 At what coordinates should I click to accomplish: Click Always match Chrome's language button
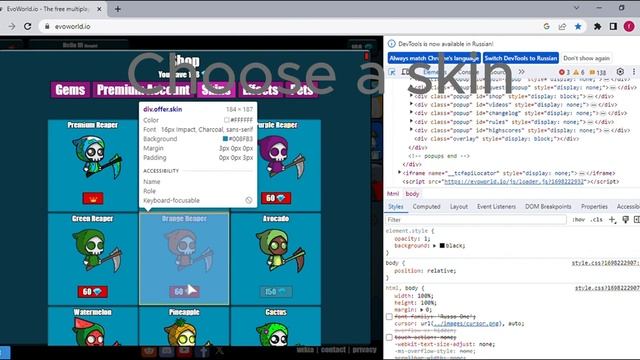click(x=434, y=58)
